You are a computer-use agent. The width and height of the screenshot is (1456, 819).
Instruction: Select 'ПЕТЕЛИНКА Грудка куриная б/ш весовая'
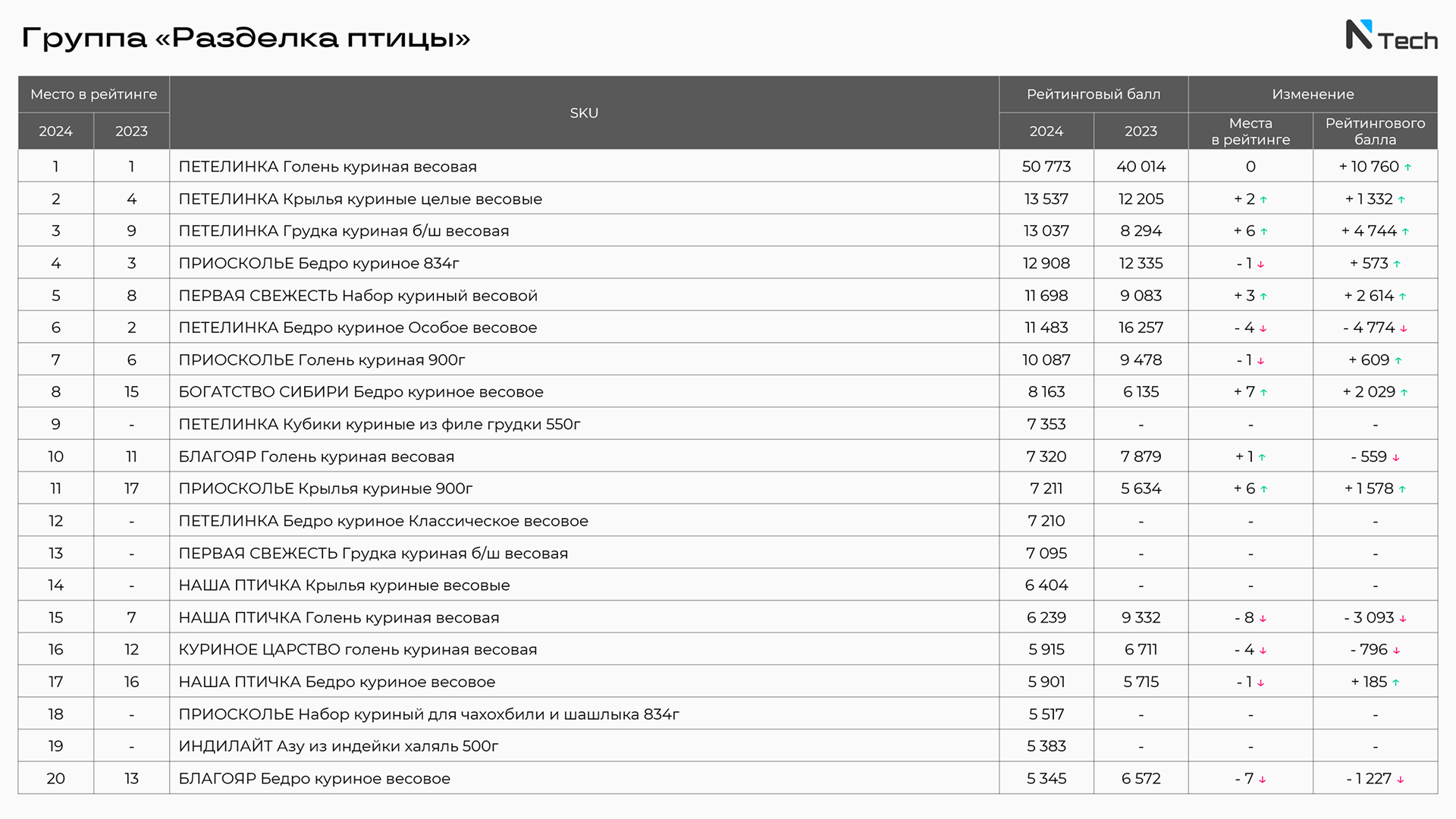pyautogui.click(x=344, y=231)
